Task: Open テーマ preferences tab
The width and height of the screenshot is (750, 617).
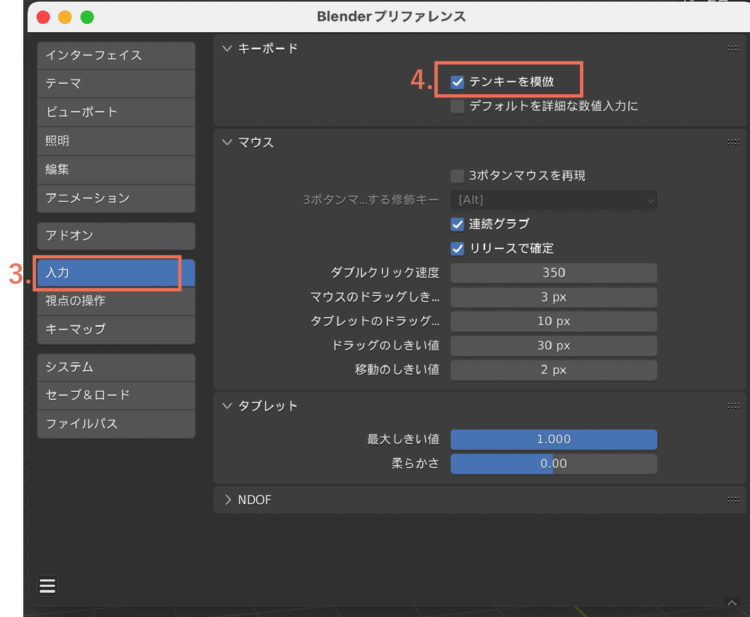Action: pyautogui.click(x=116, y=84)
